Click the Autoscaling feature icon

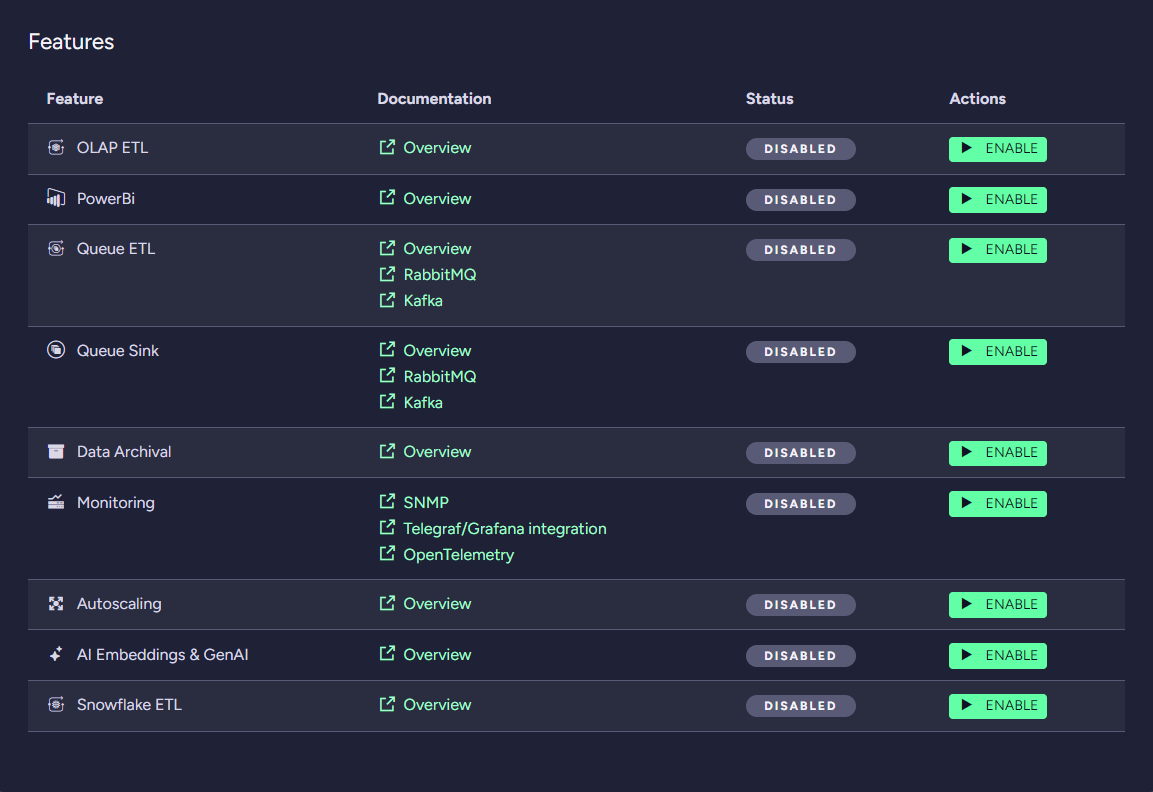(x=56, y=604)
